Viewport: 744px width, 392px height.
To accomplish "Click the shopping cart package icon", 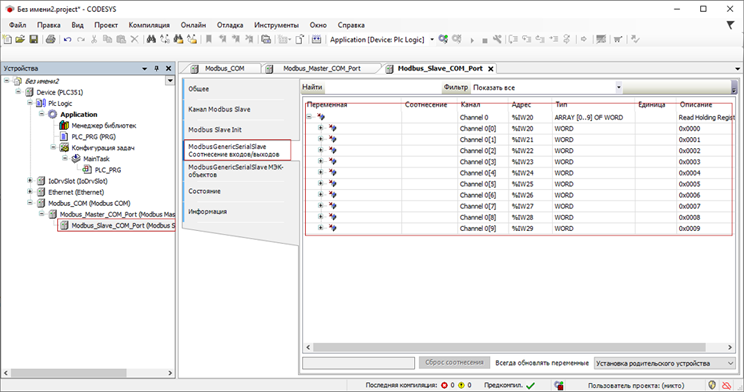I will coord(617,39).
